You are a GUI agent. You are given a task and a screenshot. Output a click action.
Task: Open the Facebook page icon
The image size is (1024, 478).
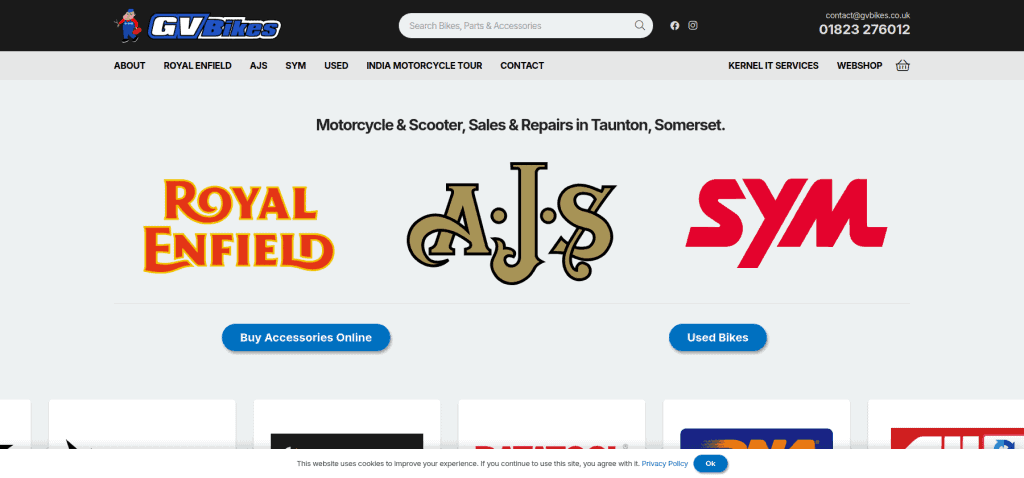[675, 25]
